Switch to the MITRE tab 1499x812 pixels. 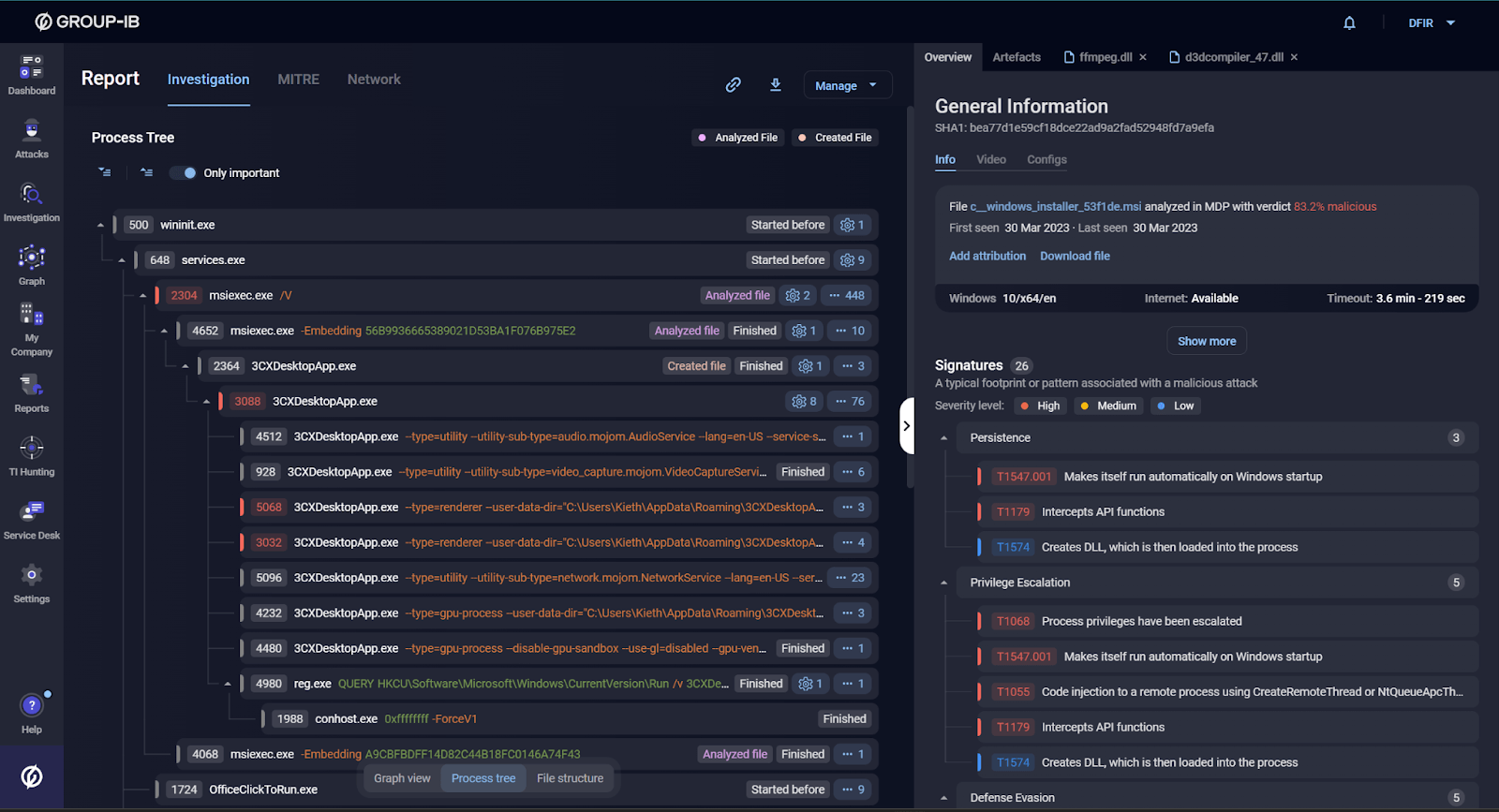click(298, 80)
